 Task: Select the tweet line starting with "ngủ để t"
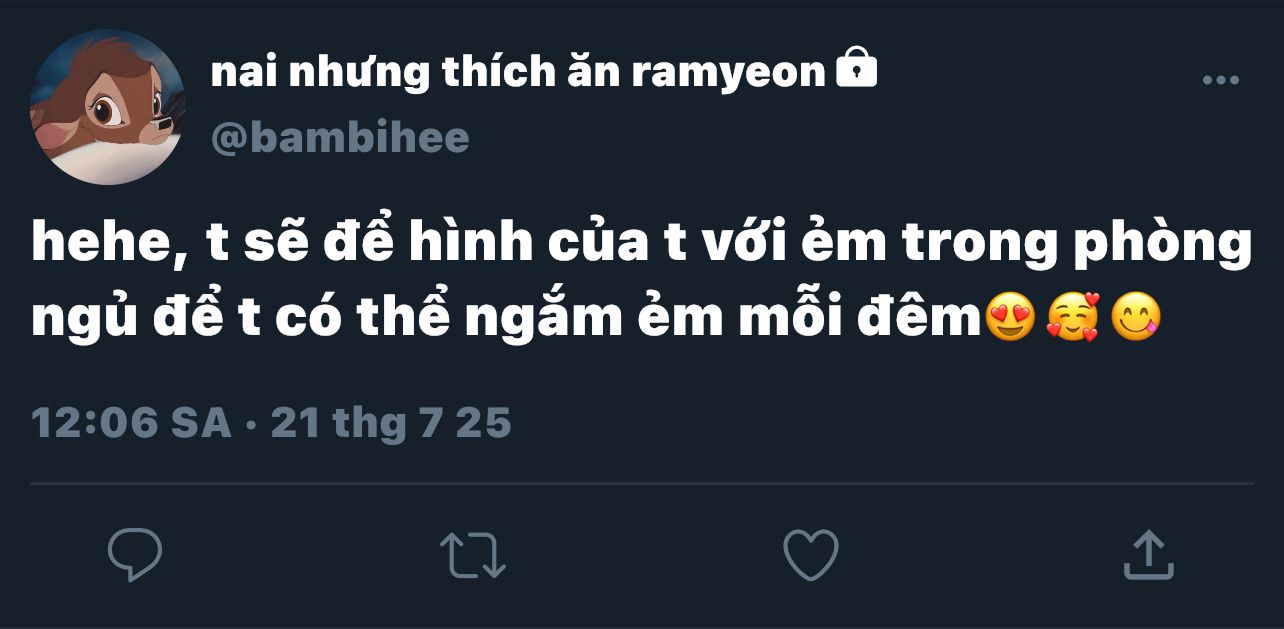[596, 320]
